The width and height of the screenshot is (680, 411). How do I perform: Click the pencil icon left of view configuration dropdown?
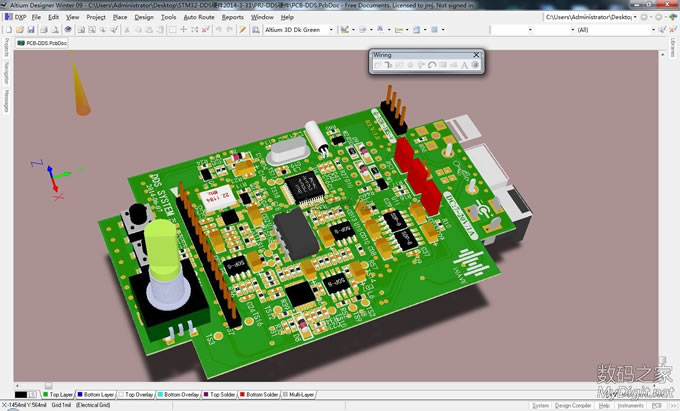click(242, 30)
